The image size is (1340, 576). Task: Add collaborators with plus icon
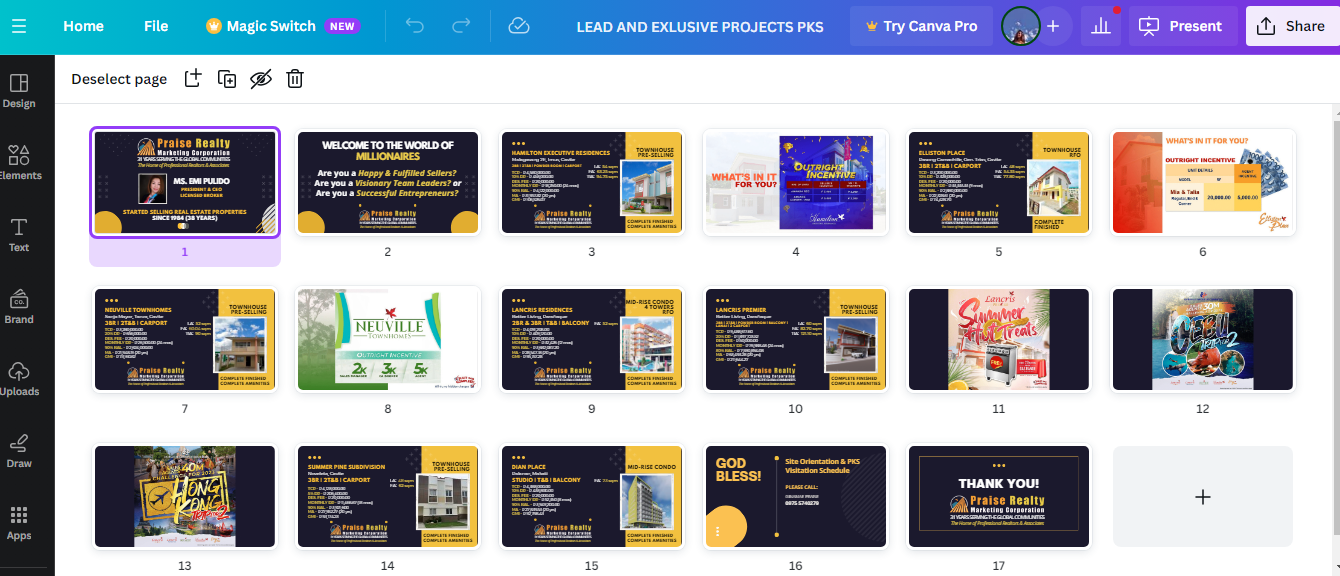[x=1053, y=26]
